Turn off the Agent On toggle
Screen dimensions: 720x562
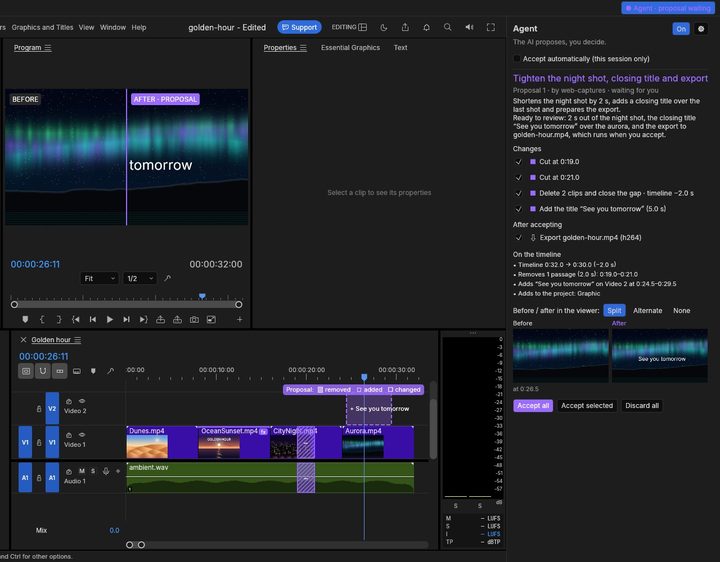point(681,29)
